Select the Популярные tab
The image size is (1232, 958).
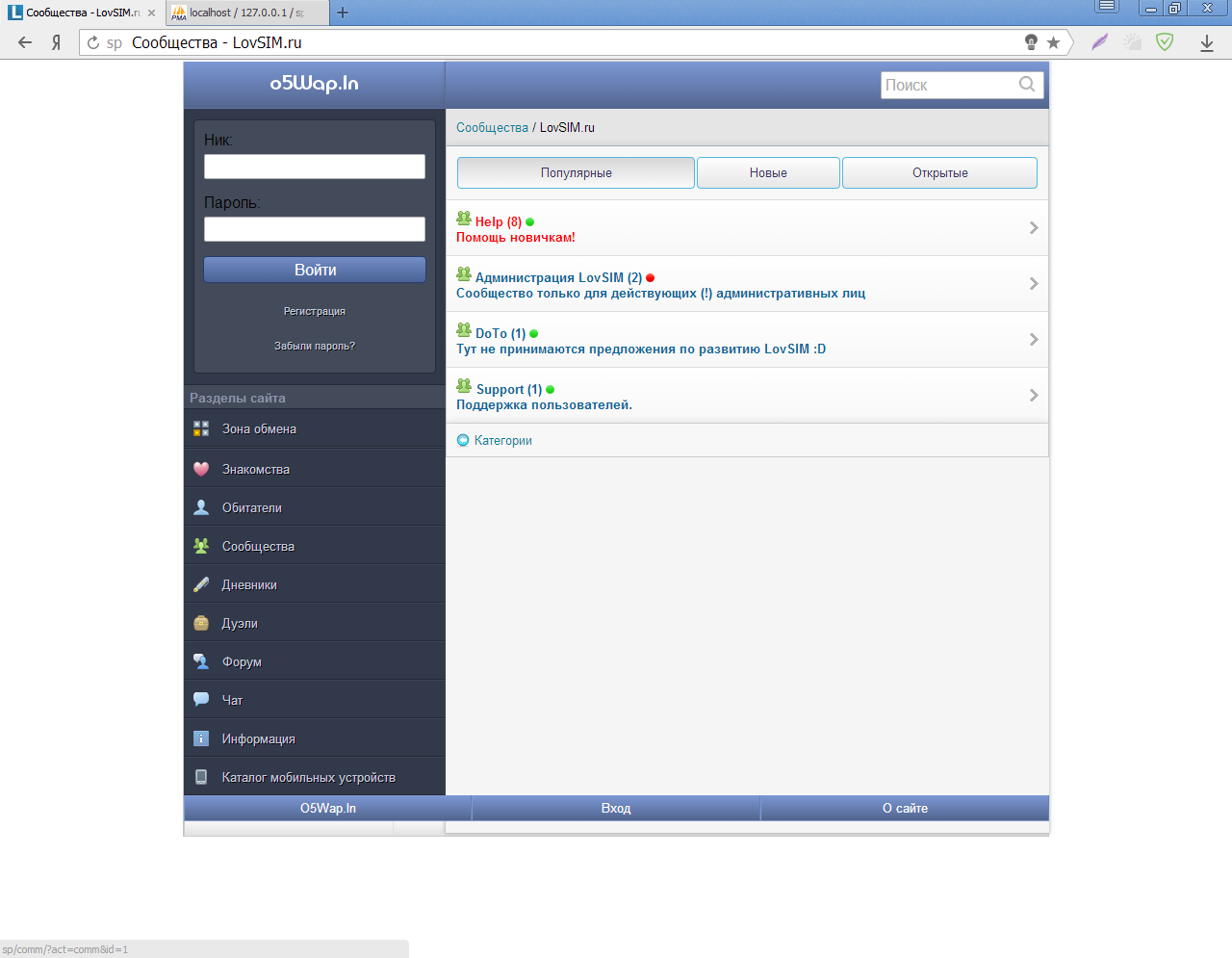coord(576,173)
